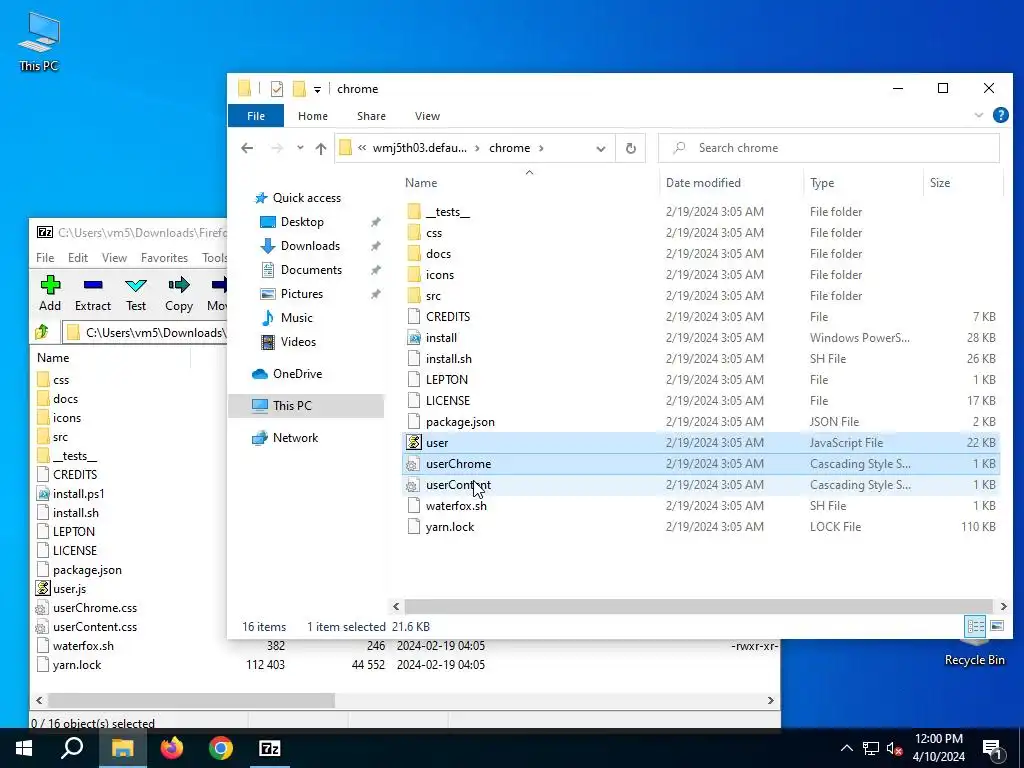Select waterfox.sh in the 7-Zip list
This screenshot has width=1024, height=768.
tap(83, 646)
